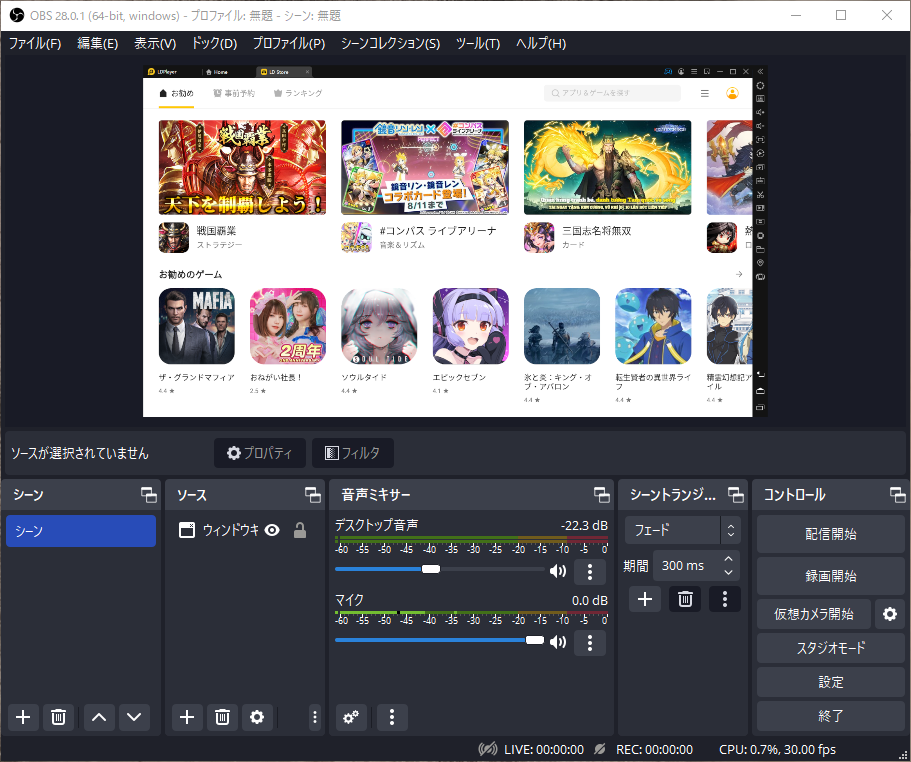911x762 pixels.
Task: Open the シーンコレクション(S) menu
Action: 390,43
